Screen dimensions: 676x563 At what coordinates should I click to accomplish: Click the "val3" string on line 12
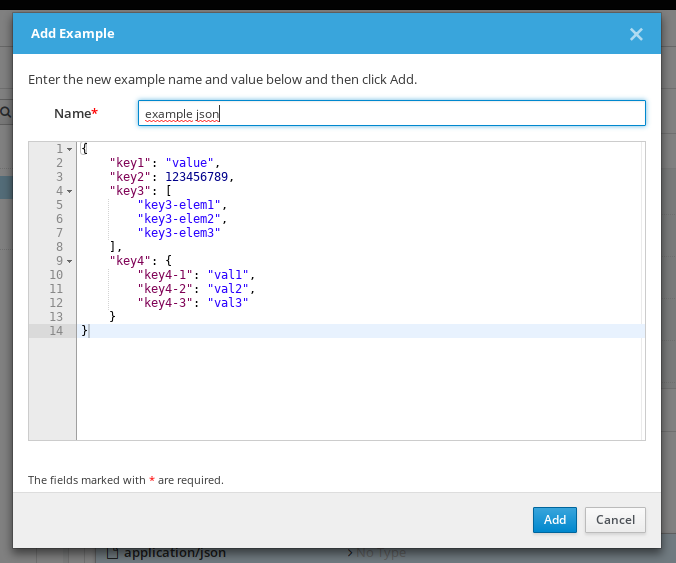[228, 303]
